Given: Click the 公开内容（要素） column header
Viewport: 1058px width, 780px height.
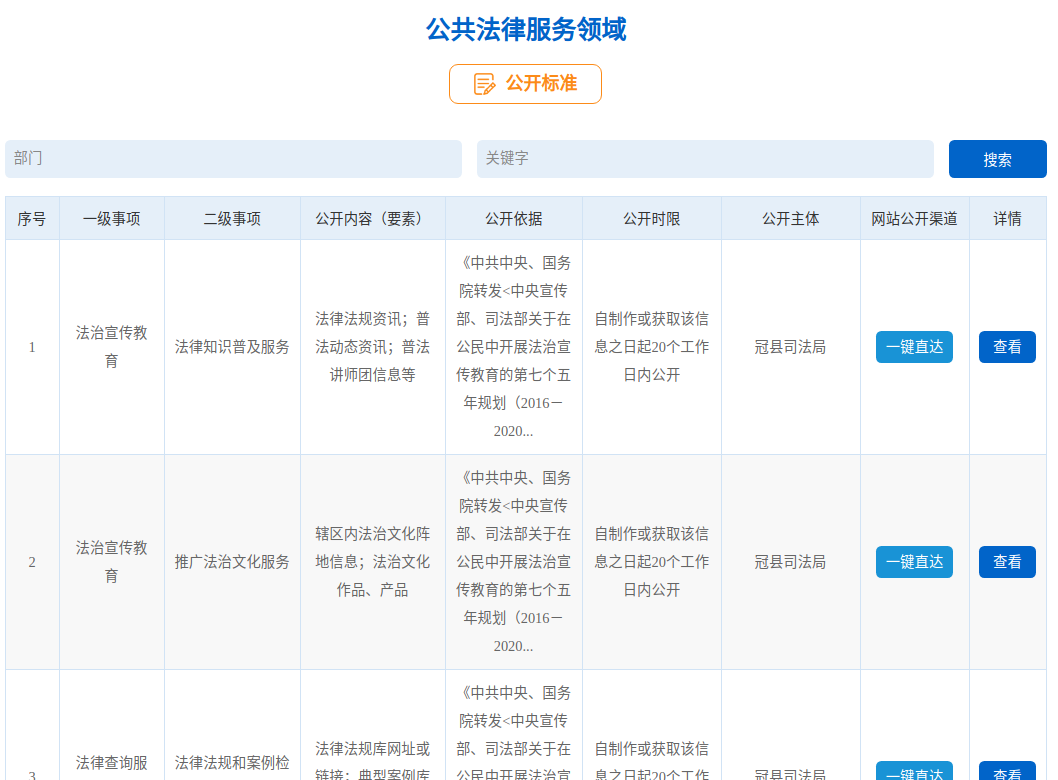Looking at the screenshot, I should click(x=372, y=219).
